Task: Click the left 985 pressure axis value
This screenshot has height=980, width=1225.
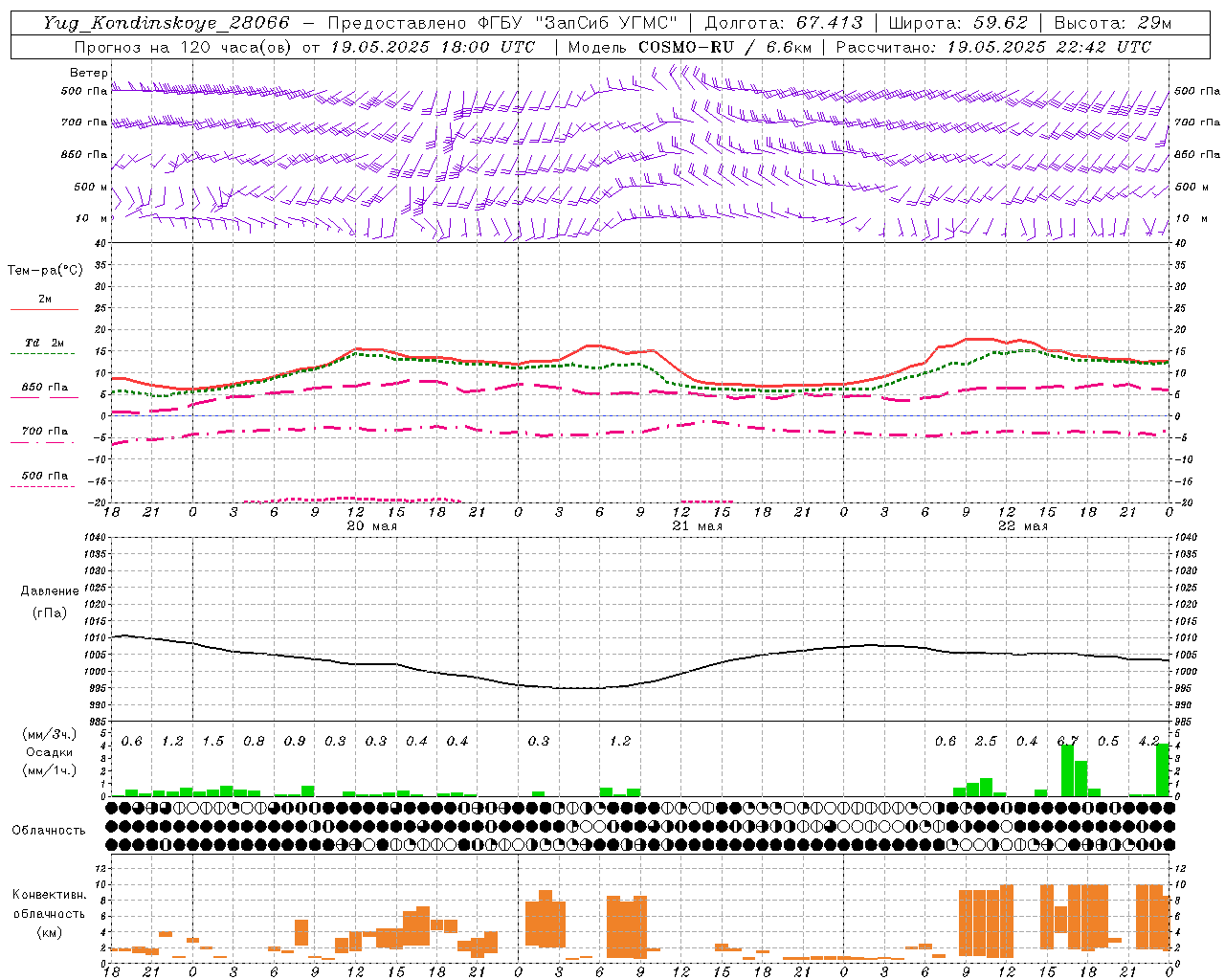Action: [96, 722]
